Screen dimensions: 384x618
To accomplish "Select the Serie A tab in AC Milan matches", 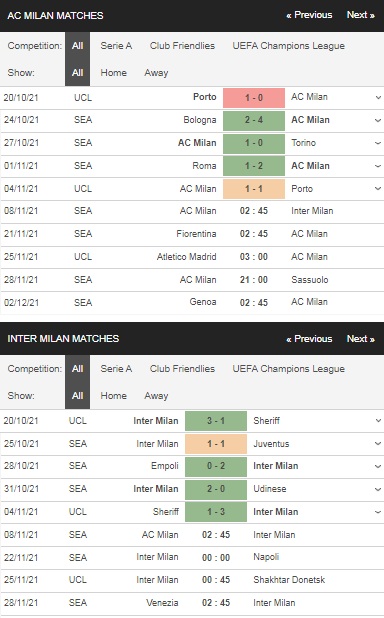I will pos(116,46).
